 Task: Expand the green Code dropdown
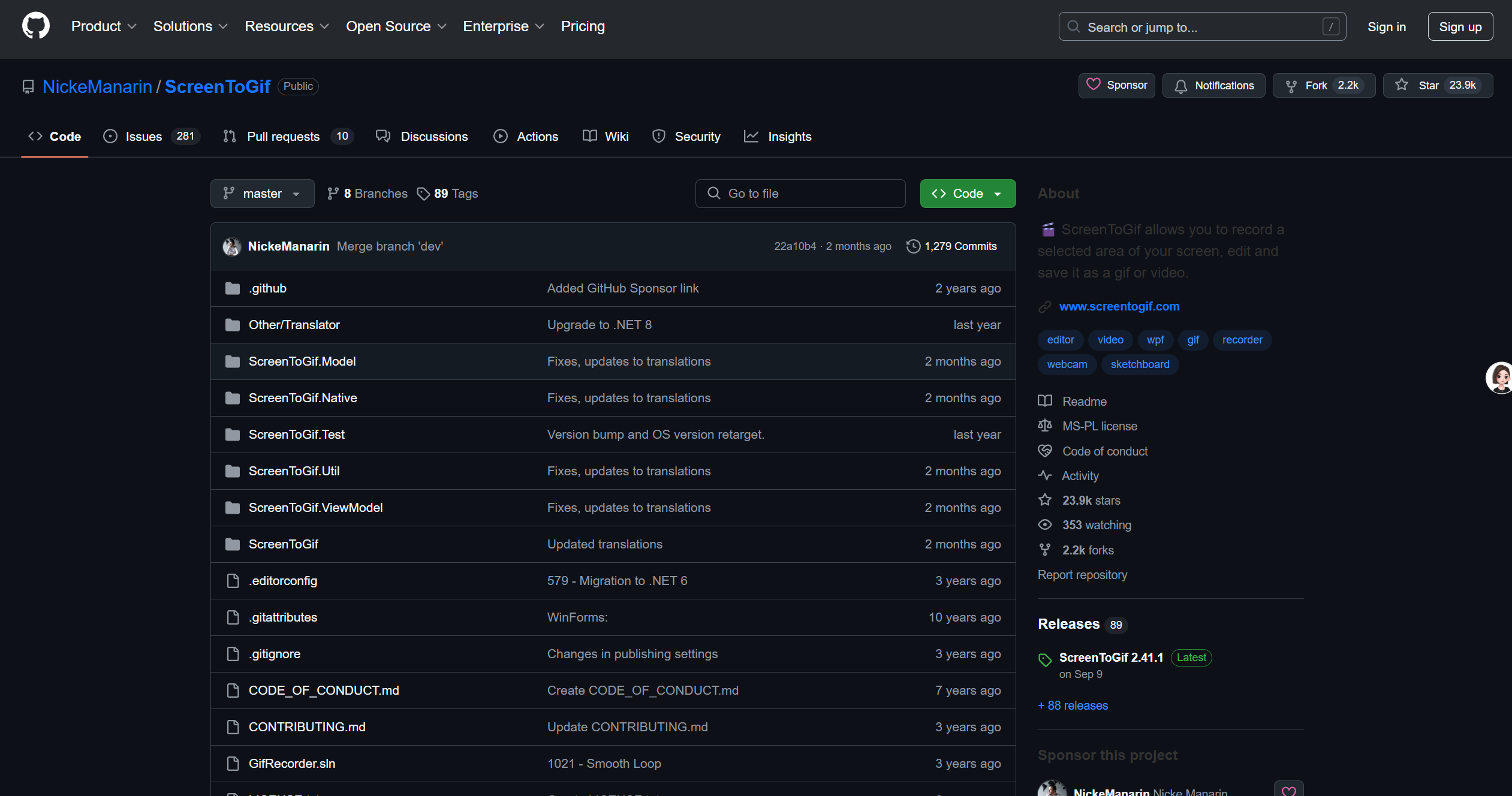click(967, 194)
